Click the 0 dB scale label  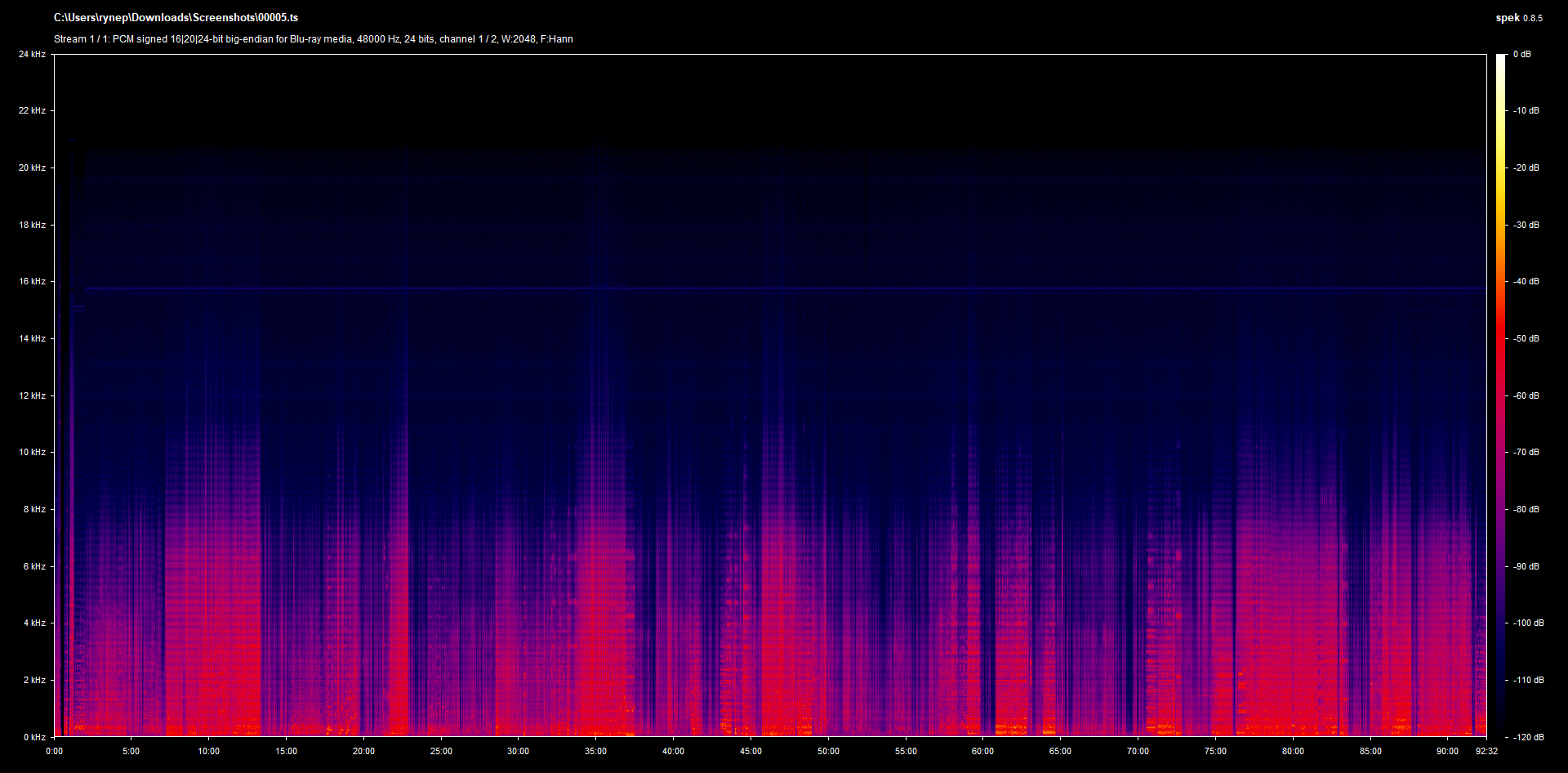pyautogui.click(x=1521, y=55)
